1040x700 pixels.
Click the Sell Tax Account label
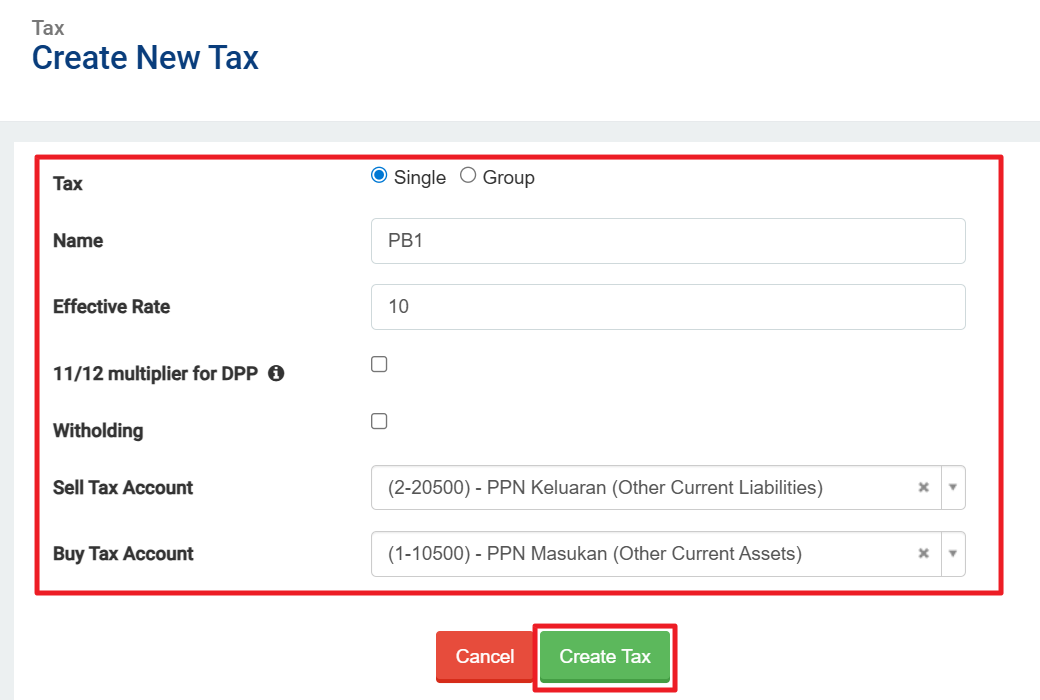point(123,488)
